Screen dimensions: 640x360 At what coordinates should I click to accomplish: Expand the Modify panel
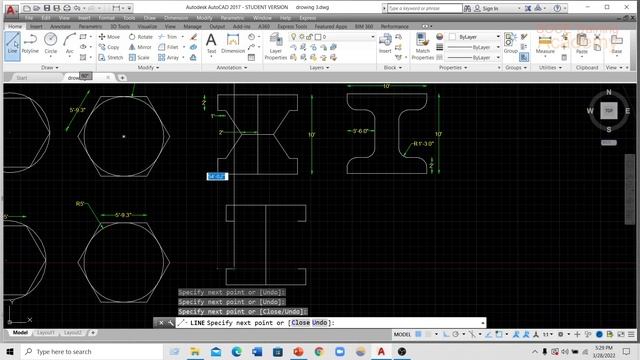(148, 67)
